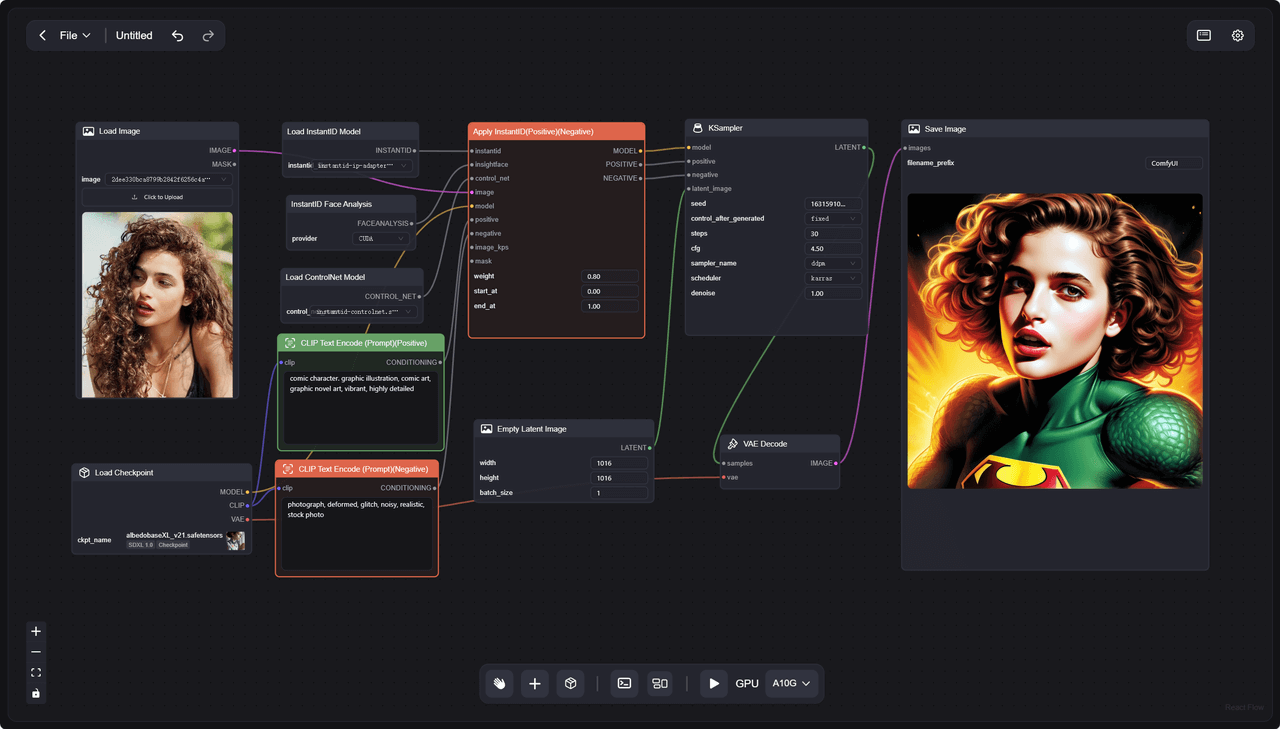
Task: Open the A10G GPU dropdown
Action: (791, 683)
